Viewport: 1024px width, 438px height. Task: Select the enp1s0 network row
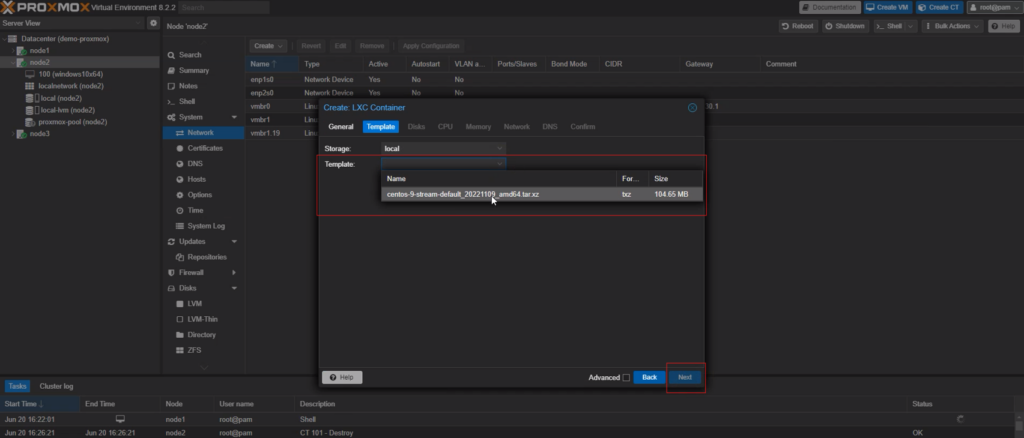point(633,80)
